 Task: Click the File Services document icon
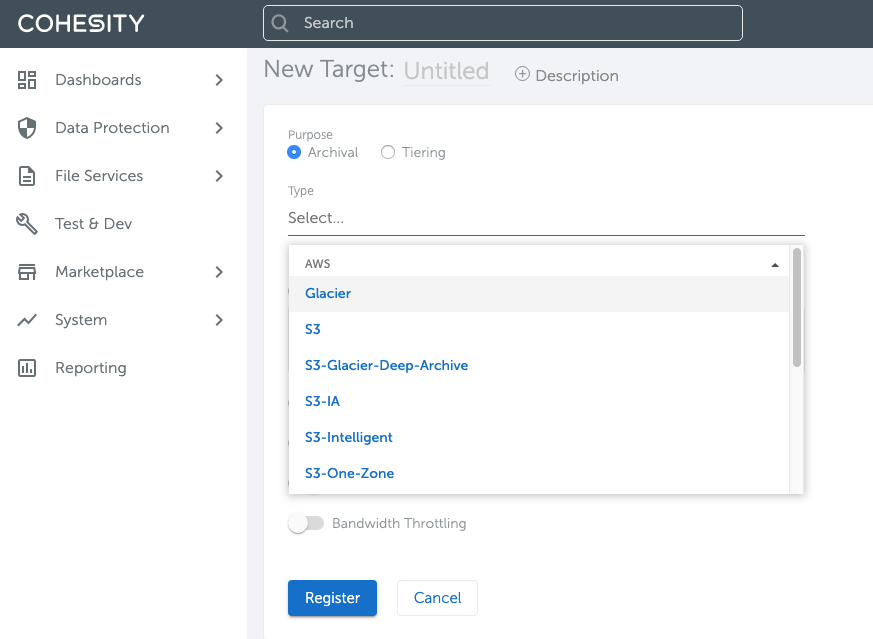click(x=27, y=176)
